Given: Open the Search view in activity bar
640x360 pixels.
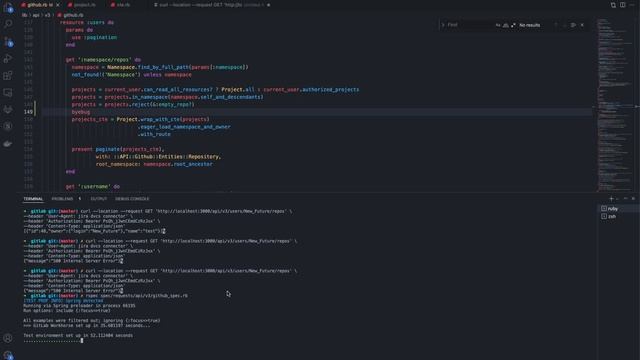Looking at the screenshot, I should pyautogui.click(x=8, y=24).
